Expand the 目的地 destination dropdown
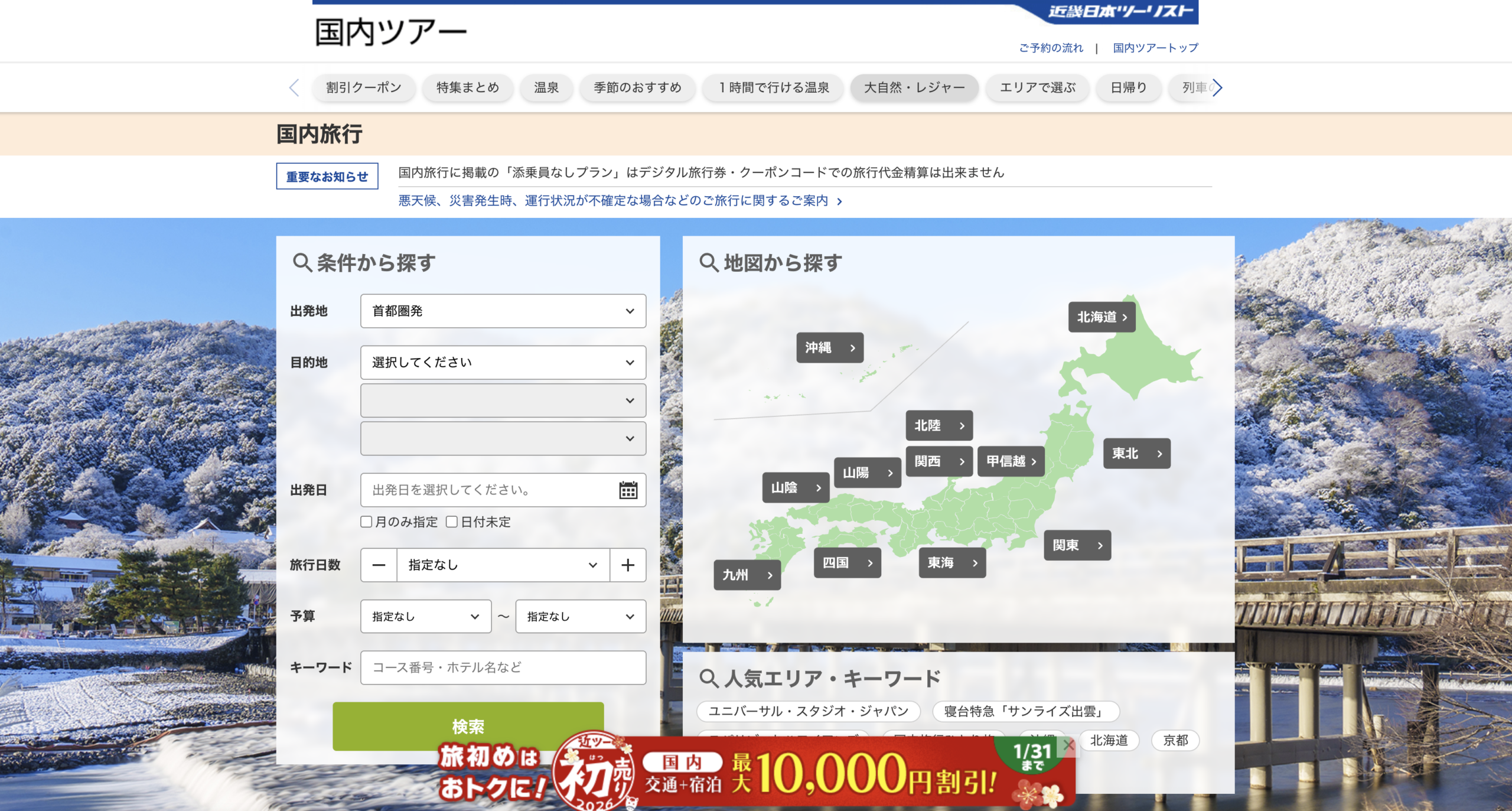Screen dimensions: 1512x811 pyautogui.click(x=503, y=363)
